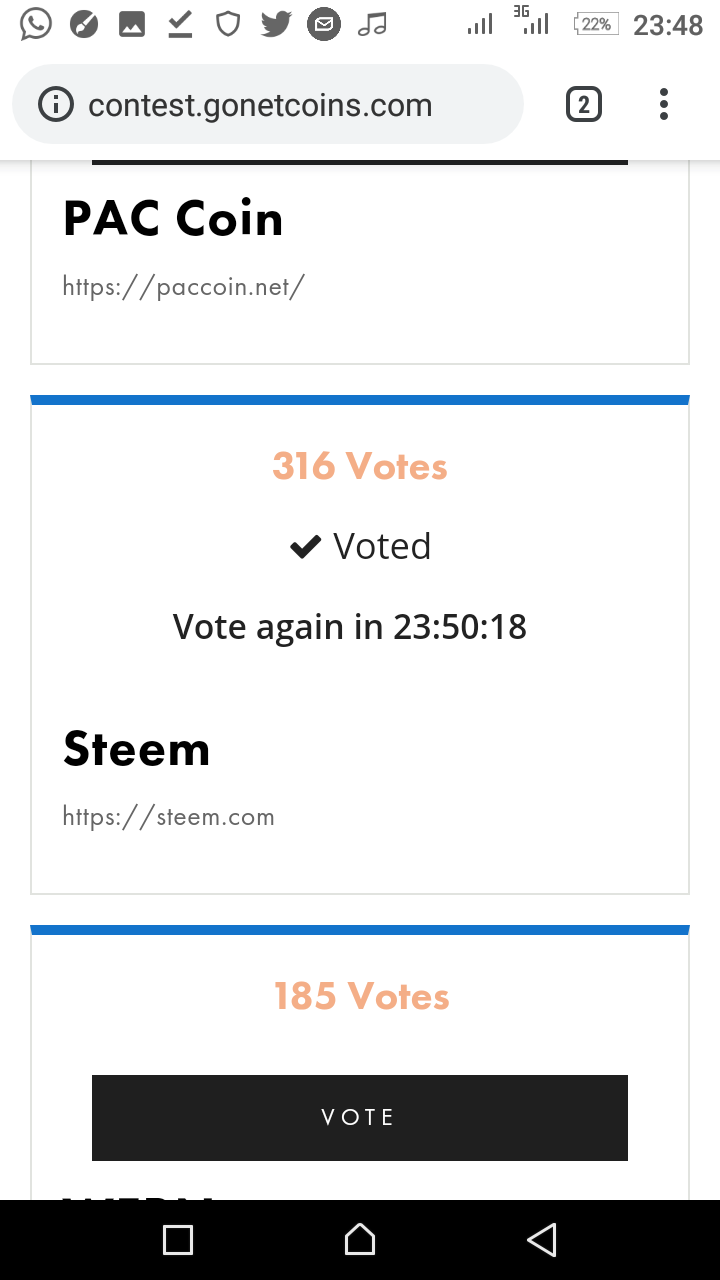
Task: Tap the image gallery notification icon
Action: [x=132, y=24]
